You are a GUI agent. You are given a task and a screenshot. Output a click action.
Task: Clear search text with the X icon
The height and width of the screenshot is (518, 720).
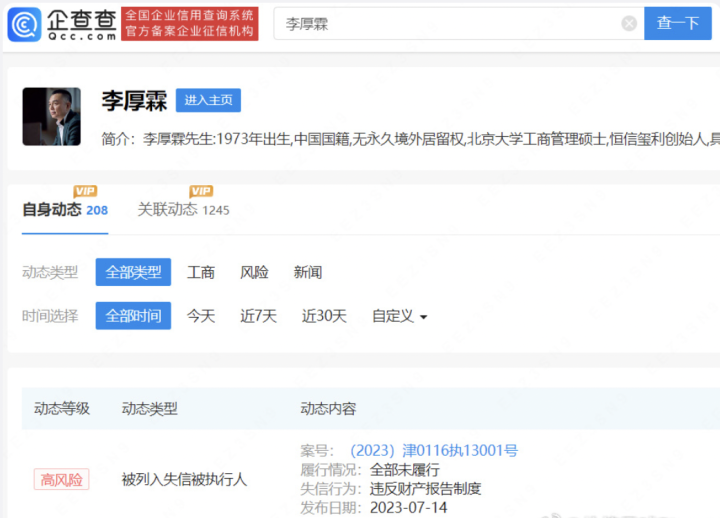pos(629,23)
